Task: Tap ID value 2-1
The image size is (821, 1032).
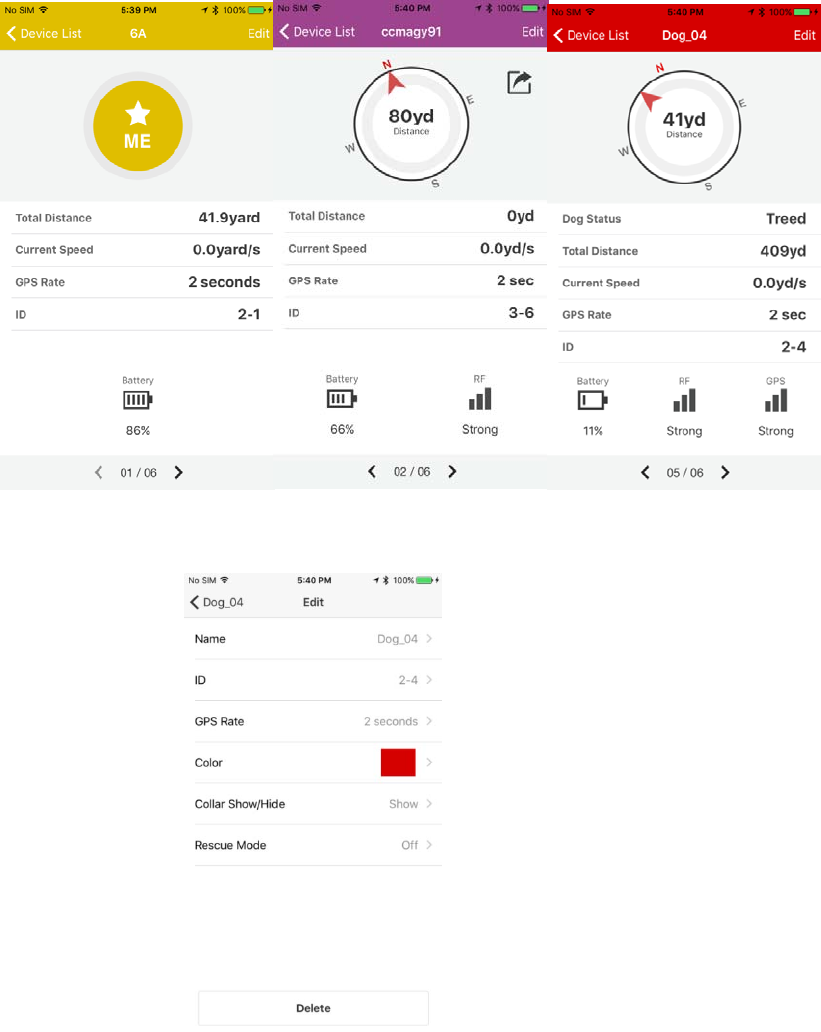Action: [249, 315]
